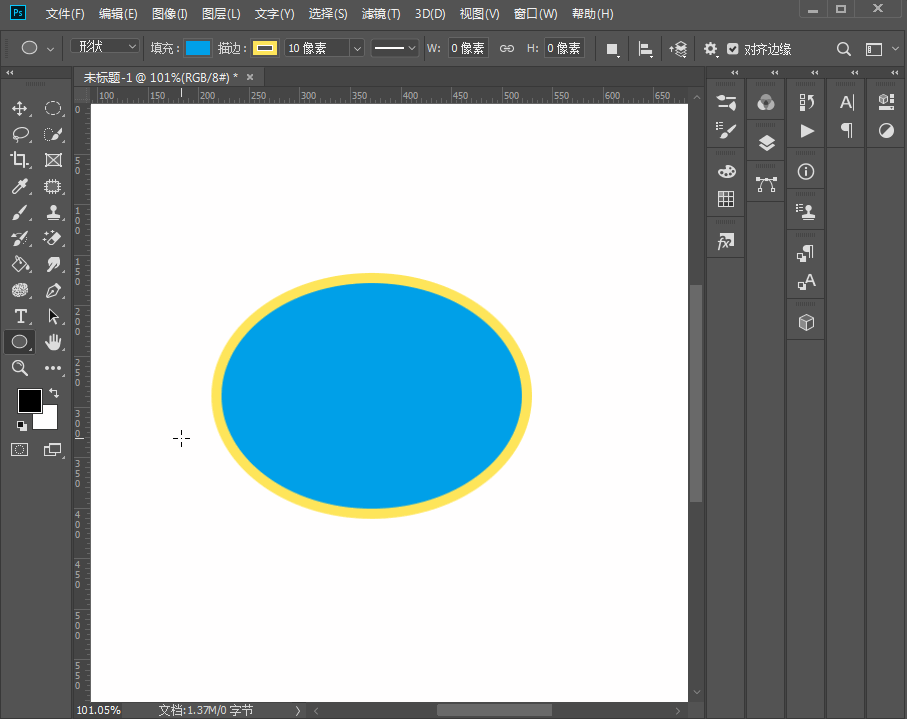The height and width of the screenshot is (719, 907).
Task: Click the search icon in options bar
Action: tap(843, 50)
